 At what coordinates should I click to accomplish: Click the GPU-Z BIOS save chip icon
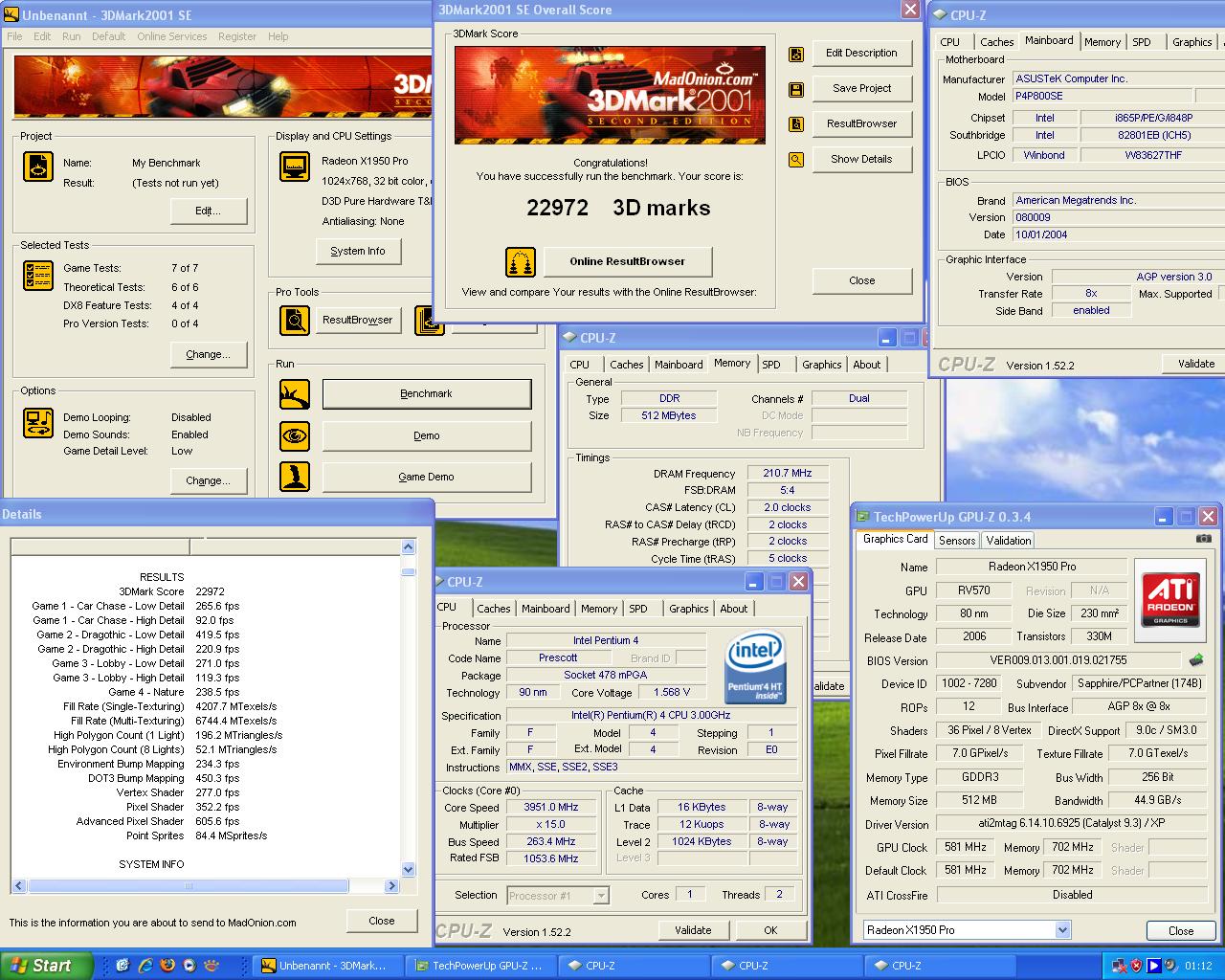(x=1195, y=660)
